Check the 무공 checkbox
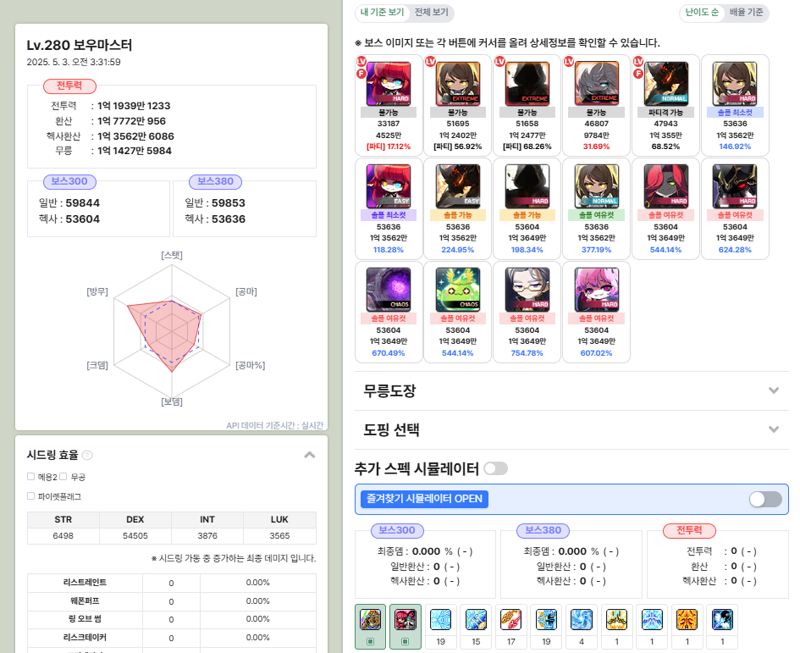The height and width of the screenshot is (653, 800). pyautogui.click(x=63, y=476)
